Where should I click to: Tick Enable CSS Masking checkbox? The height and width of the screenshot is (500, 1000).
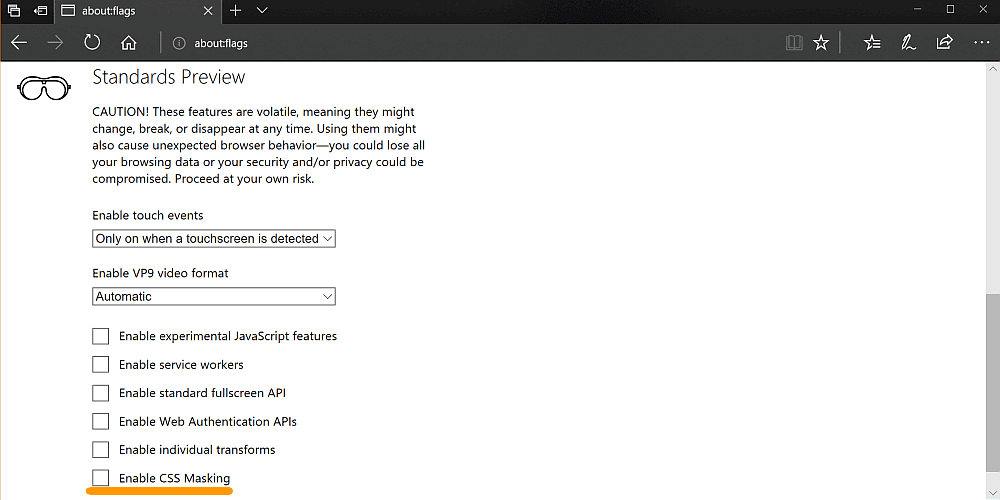point(101,478)
